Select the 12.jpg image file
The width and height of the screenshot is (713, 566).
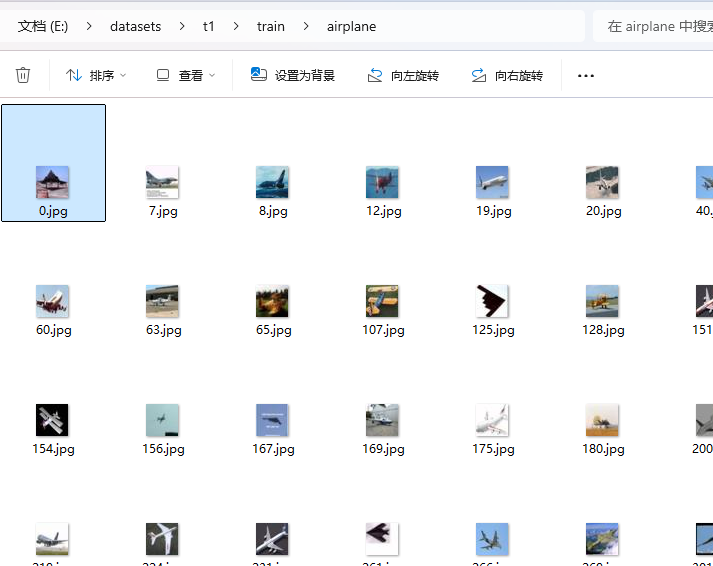382,183
